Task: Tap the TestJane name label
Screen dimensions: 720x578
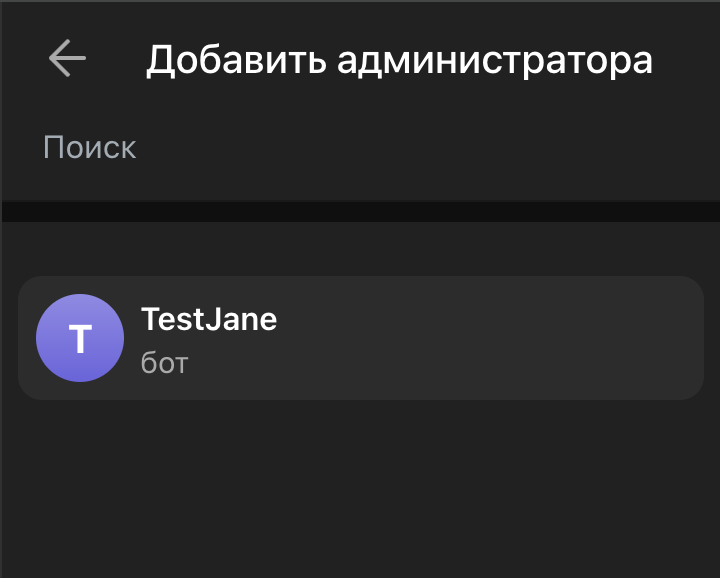Action: (x=209, y=319)
